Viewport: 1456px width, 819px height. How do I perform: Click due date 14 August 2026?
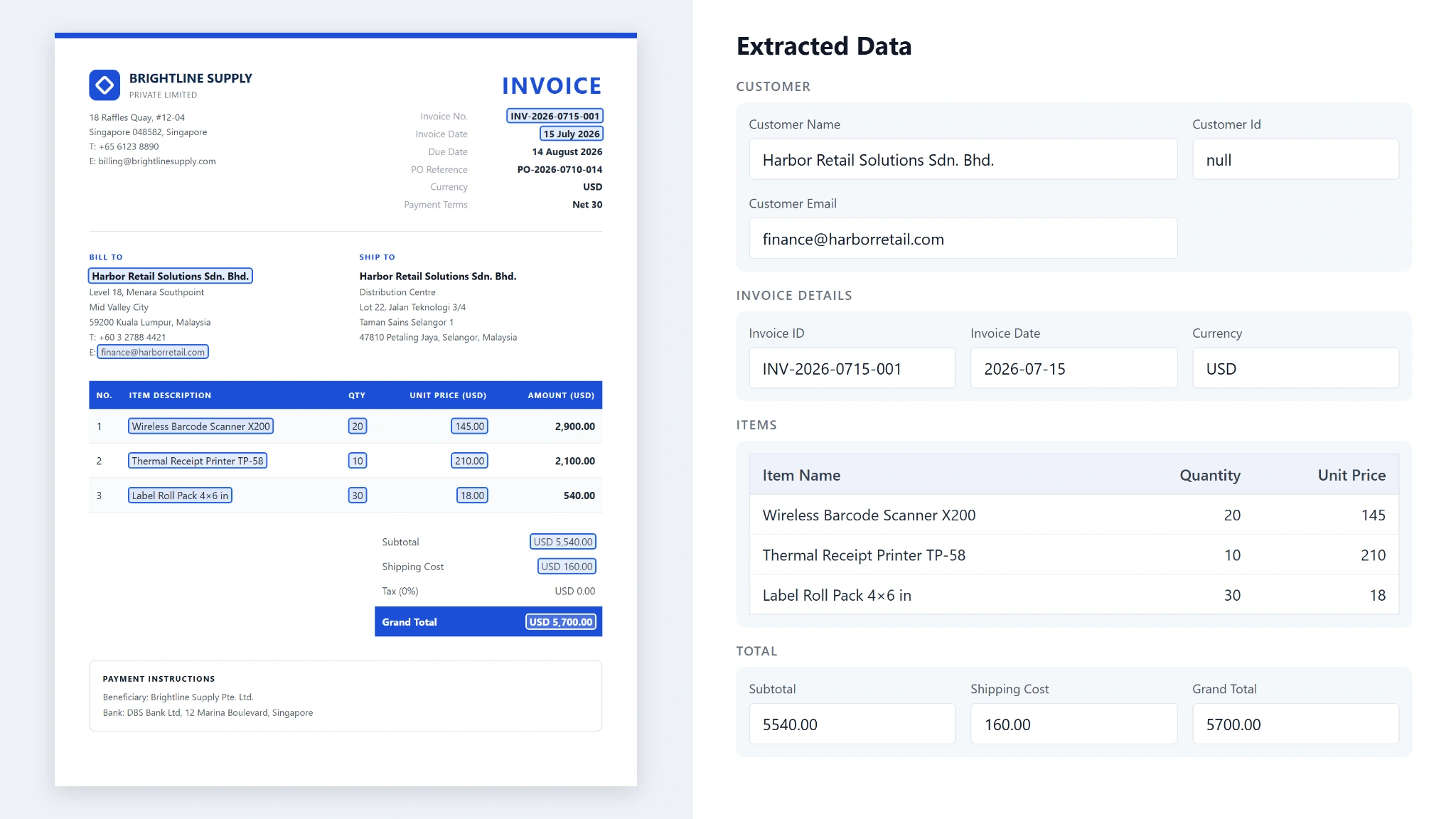(x=567, y=151)
